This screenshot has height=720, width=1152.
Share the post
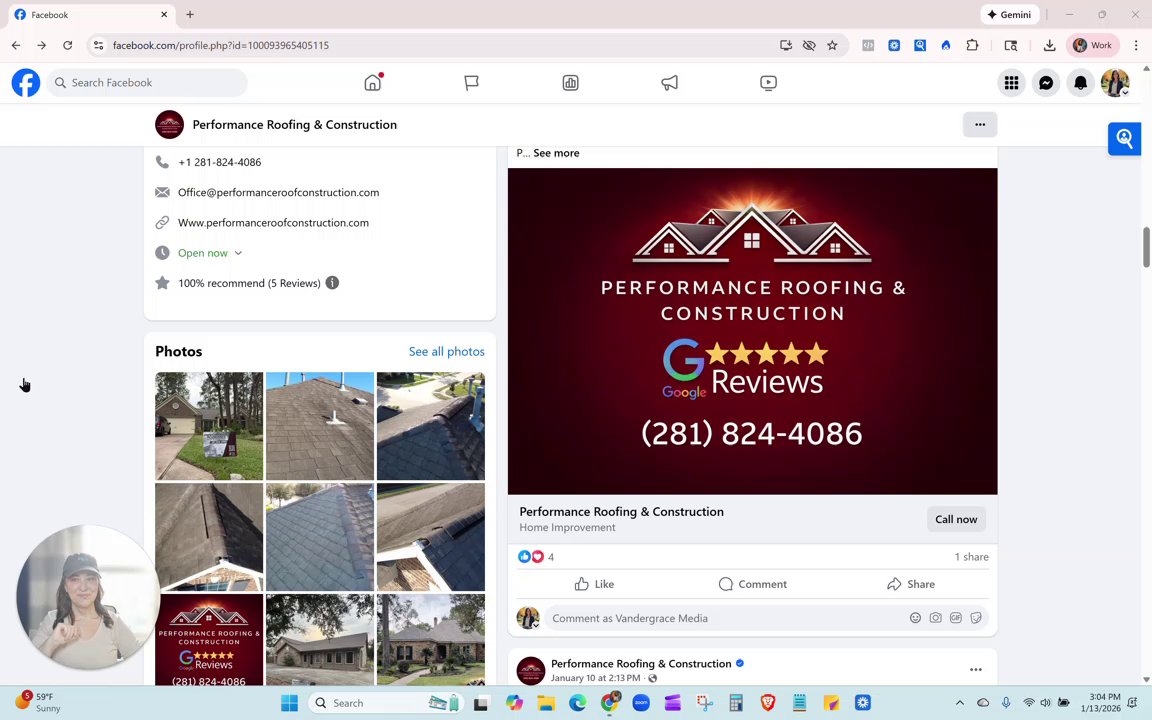tap(911, 584)
